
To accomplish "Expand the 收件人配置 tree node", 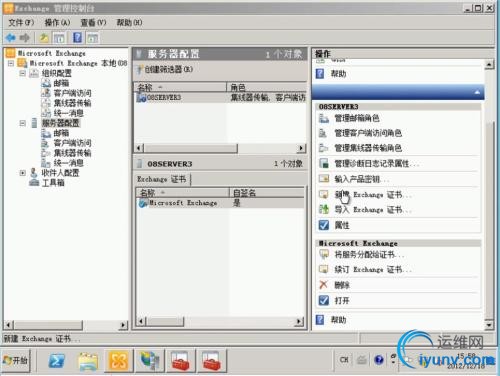I will tap(22, 173).
